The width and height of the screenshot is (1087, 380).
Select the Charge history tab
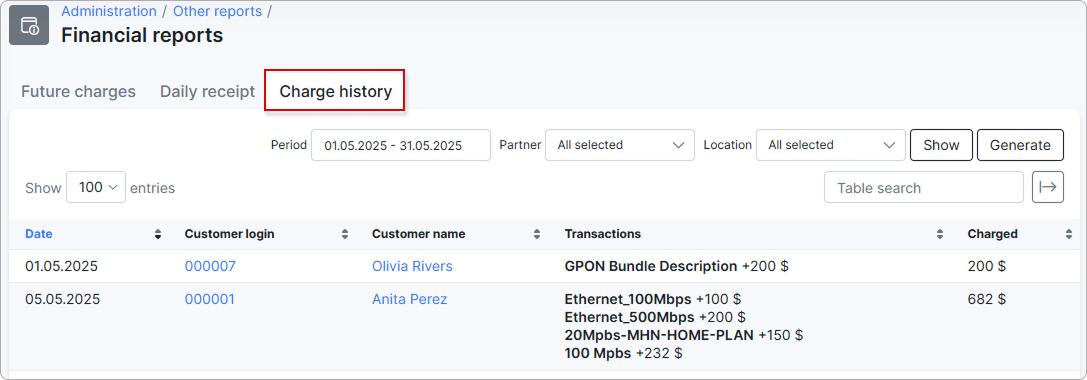(x=336, y=92)
